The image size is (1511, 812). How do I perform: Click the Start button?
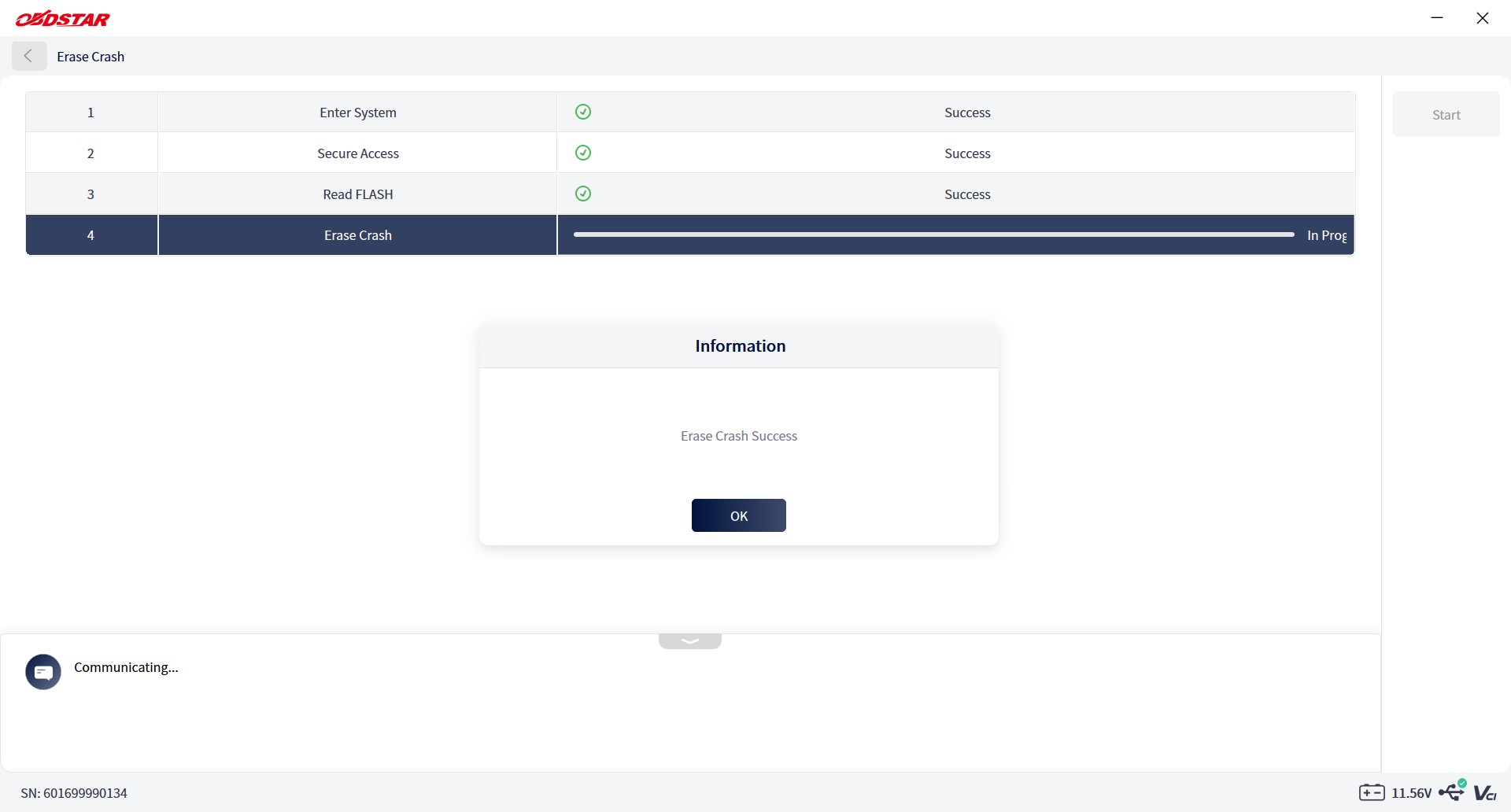click(x=1446, y=114)
